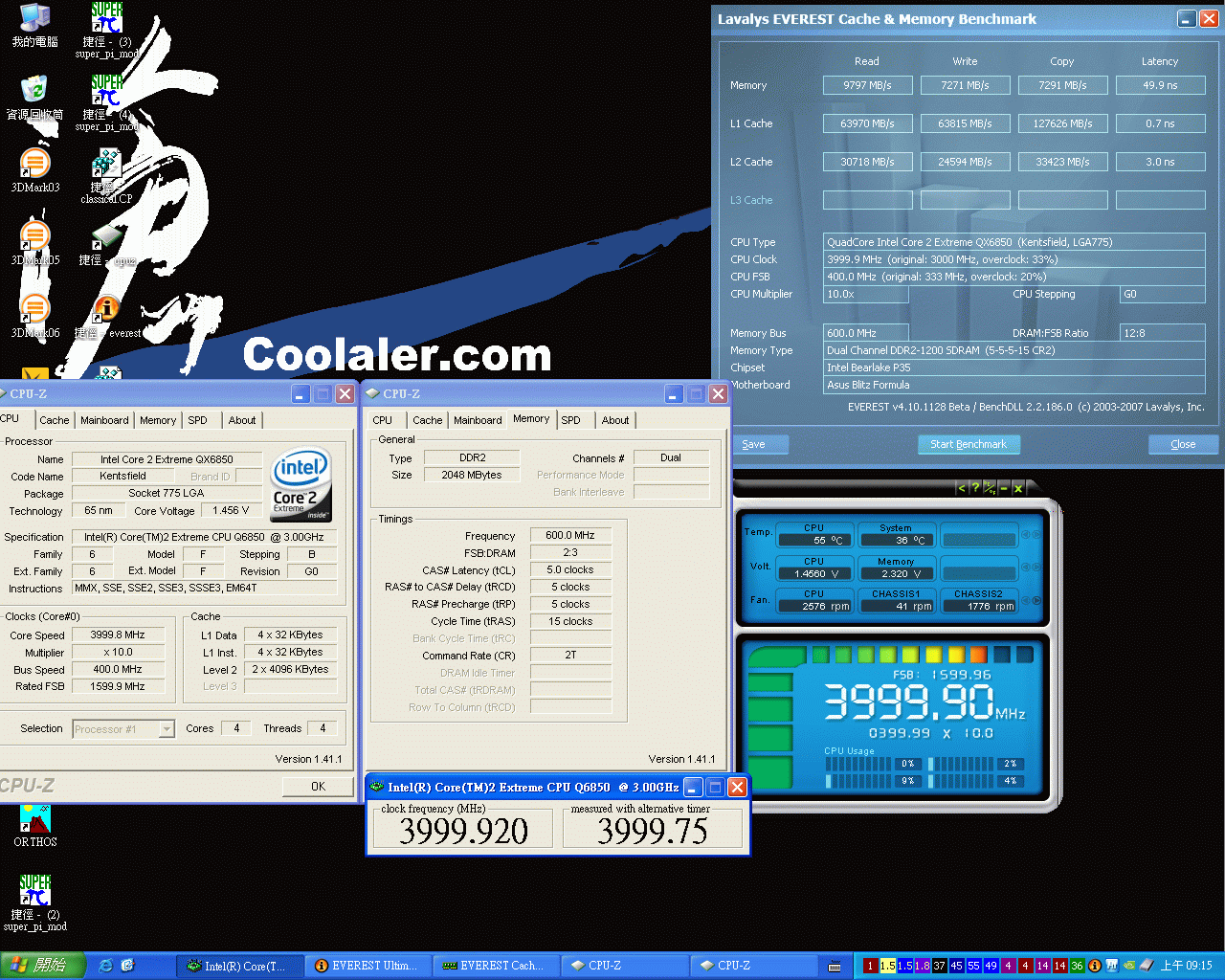Click Motherboard field Asus Blitz Formula
1225x980 pixels.
tap(1014, 385)
